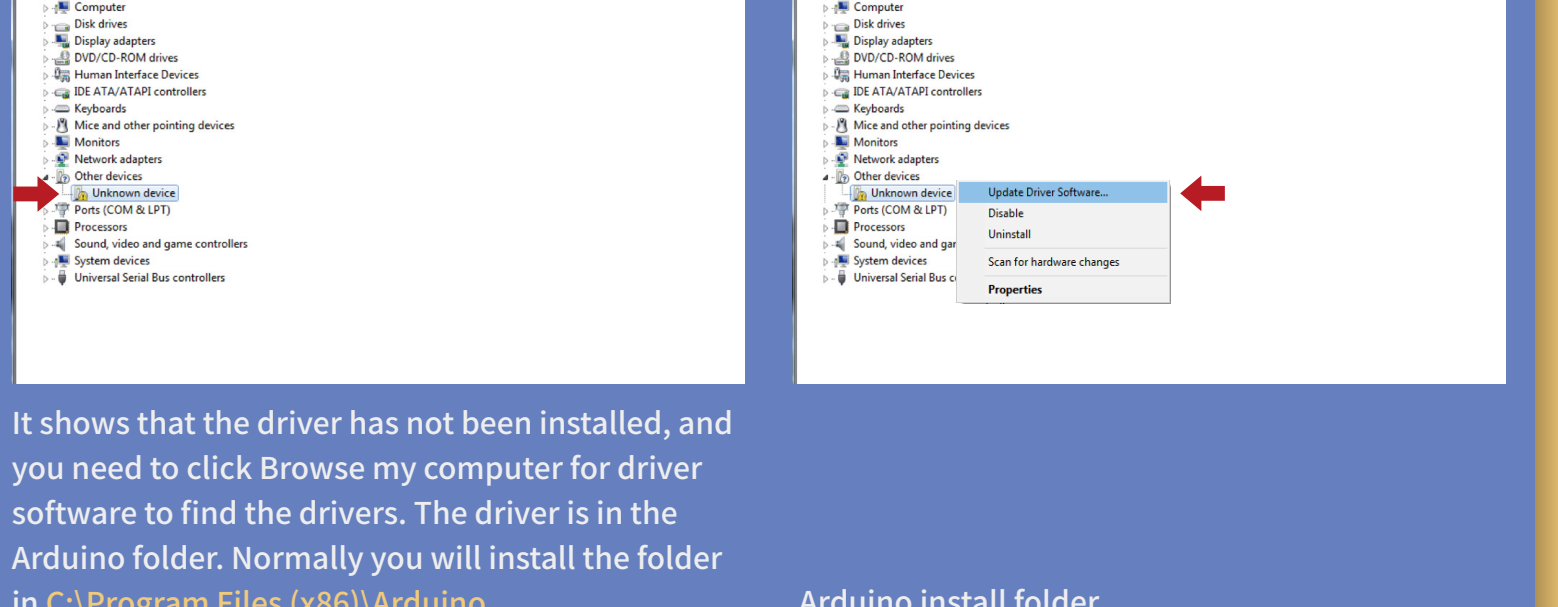Screen dimensions: 1558x607
Task: Click the IDE ATA/ATAPI controllers label in the left screenshot
Action: 140,92
